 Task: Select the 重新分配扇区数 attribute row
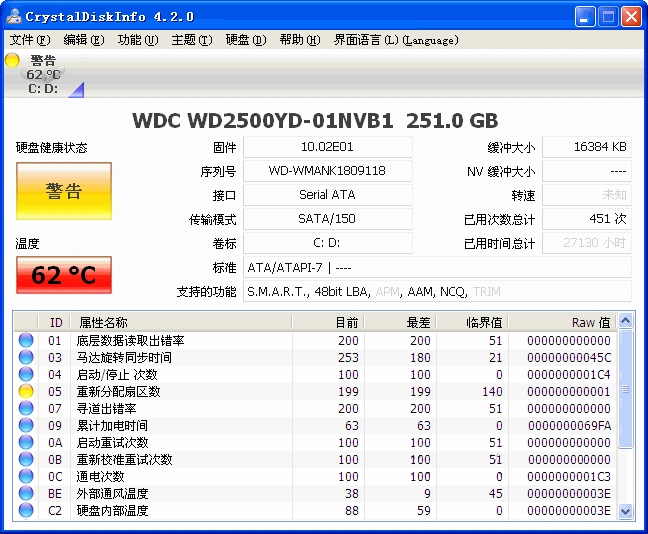[x=118, y=392]
